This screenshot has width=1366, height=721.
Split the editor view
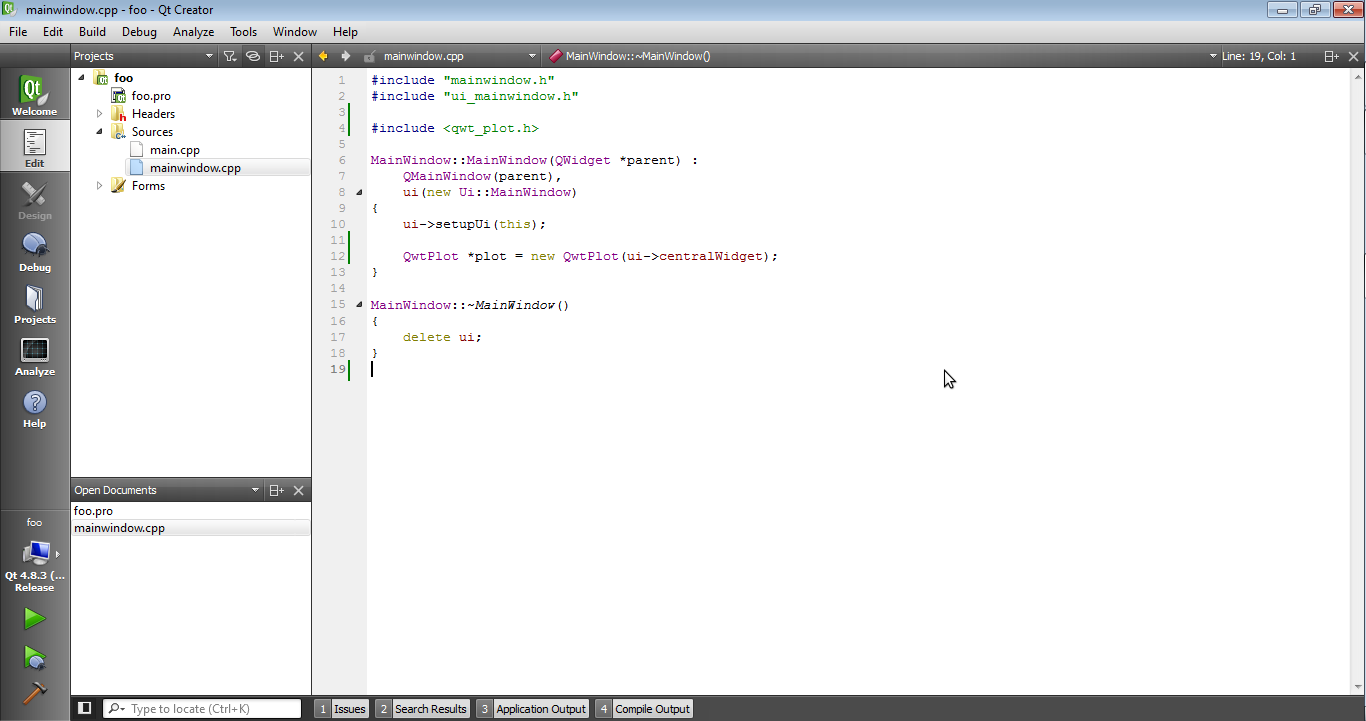point(1332,56)
